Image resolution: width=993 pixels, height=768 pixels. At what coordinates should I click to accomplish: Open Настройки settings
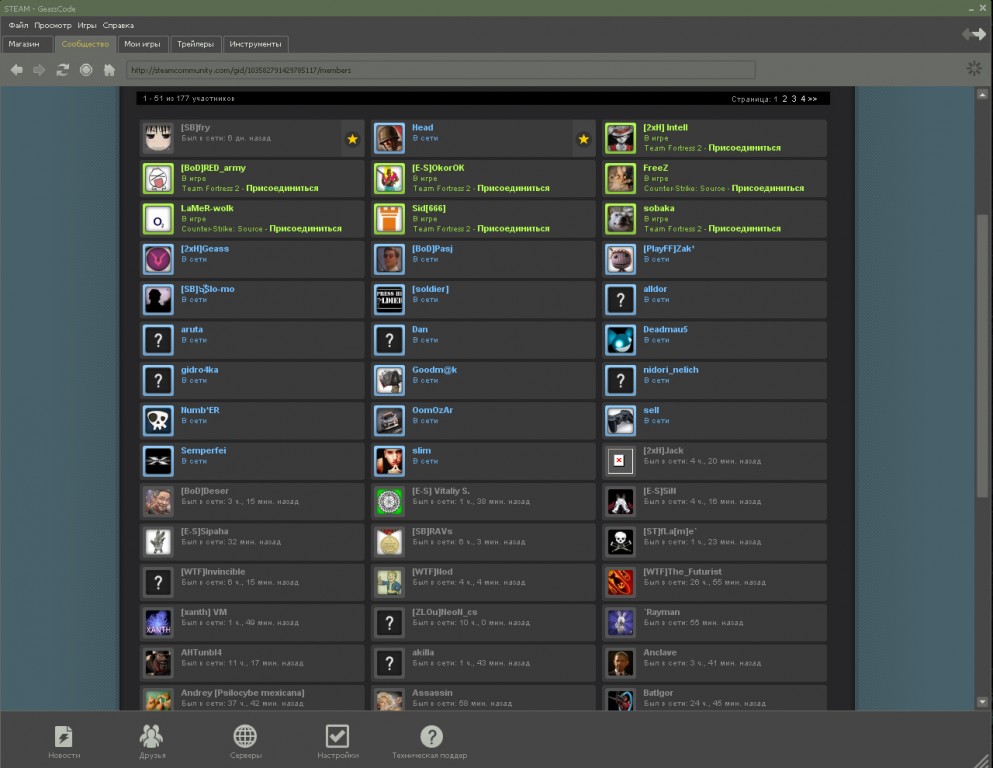[338, 742]
